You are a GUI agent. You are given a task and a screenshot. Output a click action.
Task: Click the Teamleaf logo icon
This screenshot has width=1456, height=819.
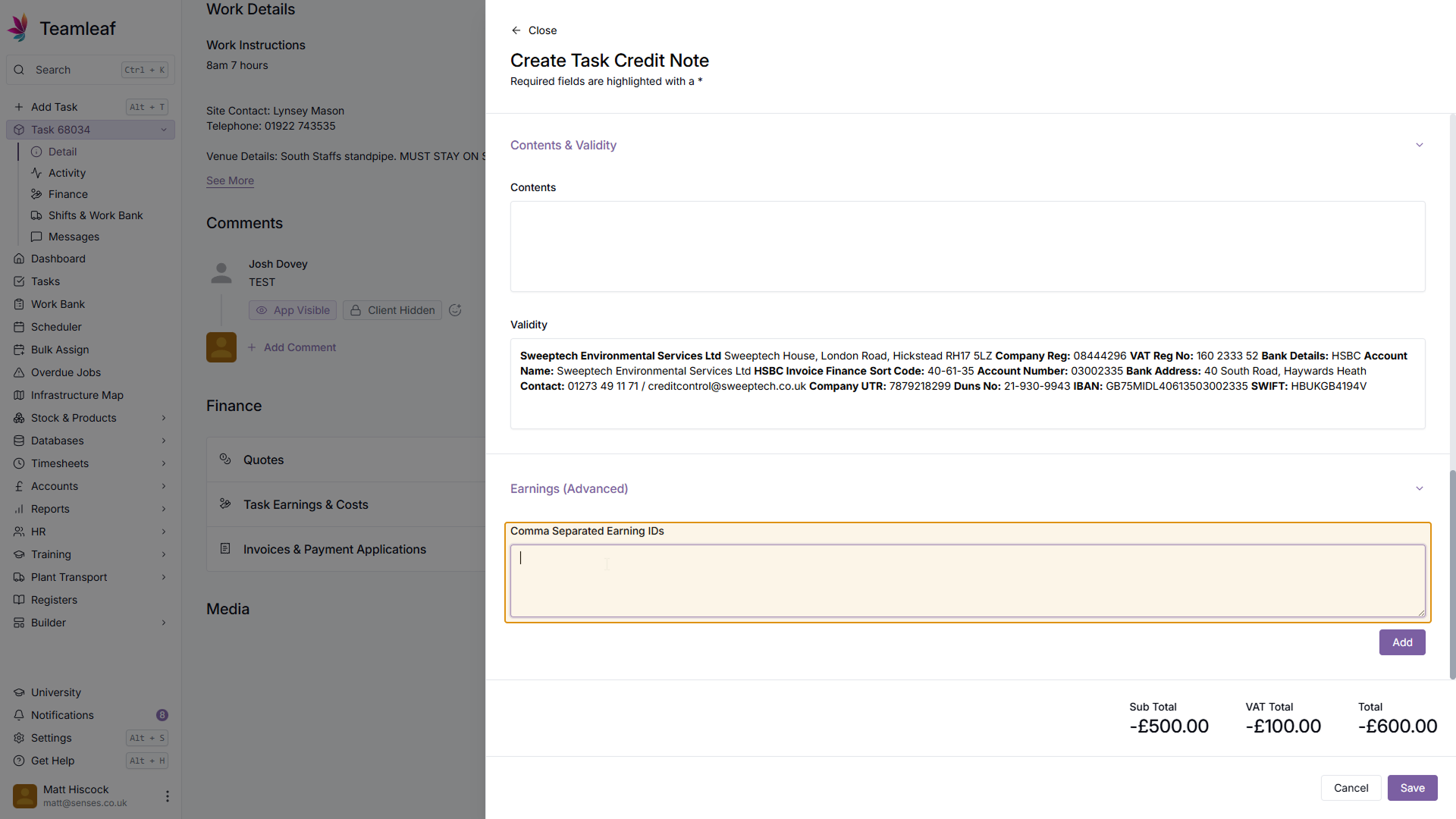[18, 28]
